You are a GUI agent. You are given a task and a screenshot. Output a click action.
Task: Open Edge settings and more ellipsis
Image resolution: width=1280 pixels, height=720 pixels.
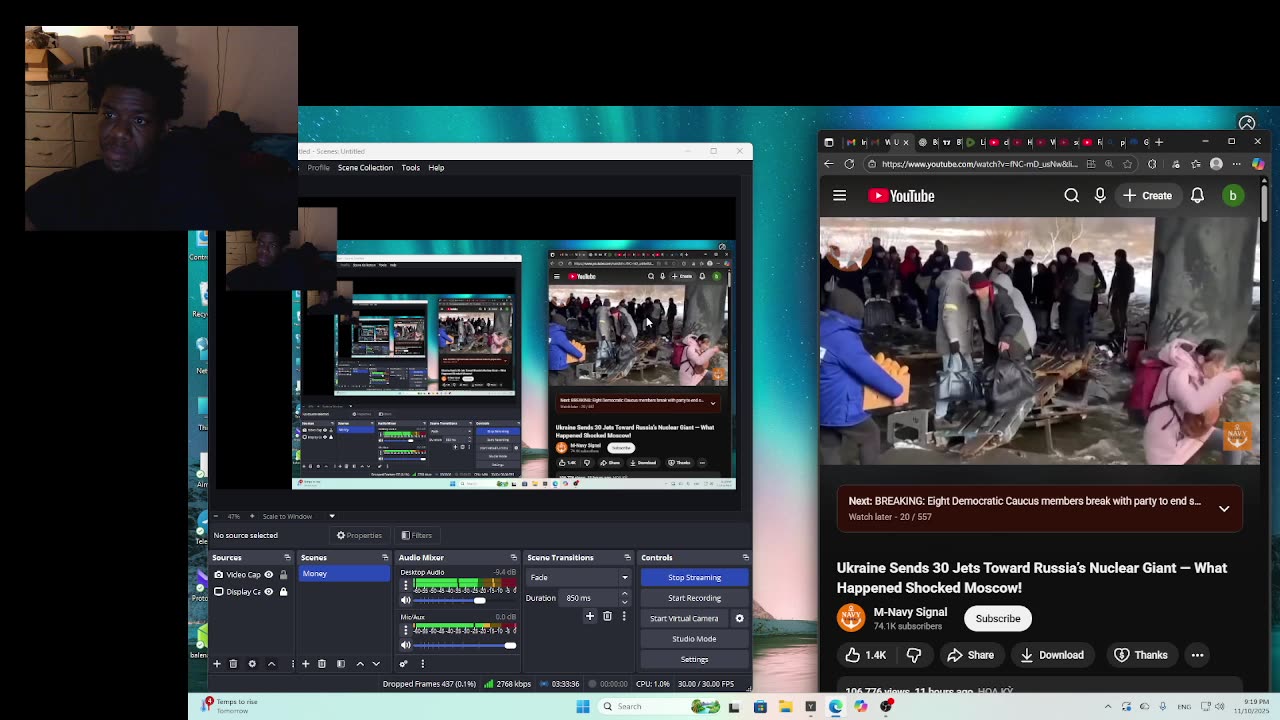tap(1237, 164)
